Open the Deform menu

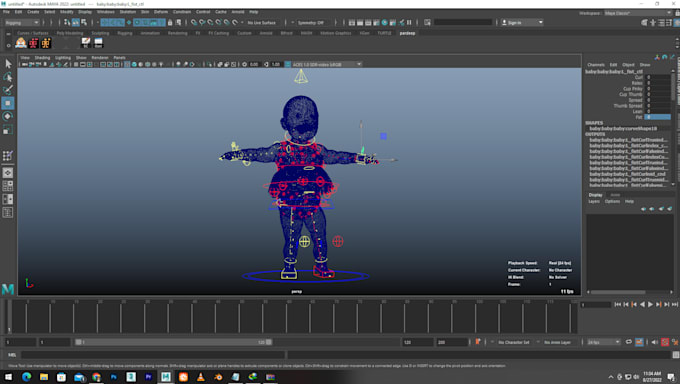pos(161,12)
